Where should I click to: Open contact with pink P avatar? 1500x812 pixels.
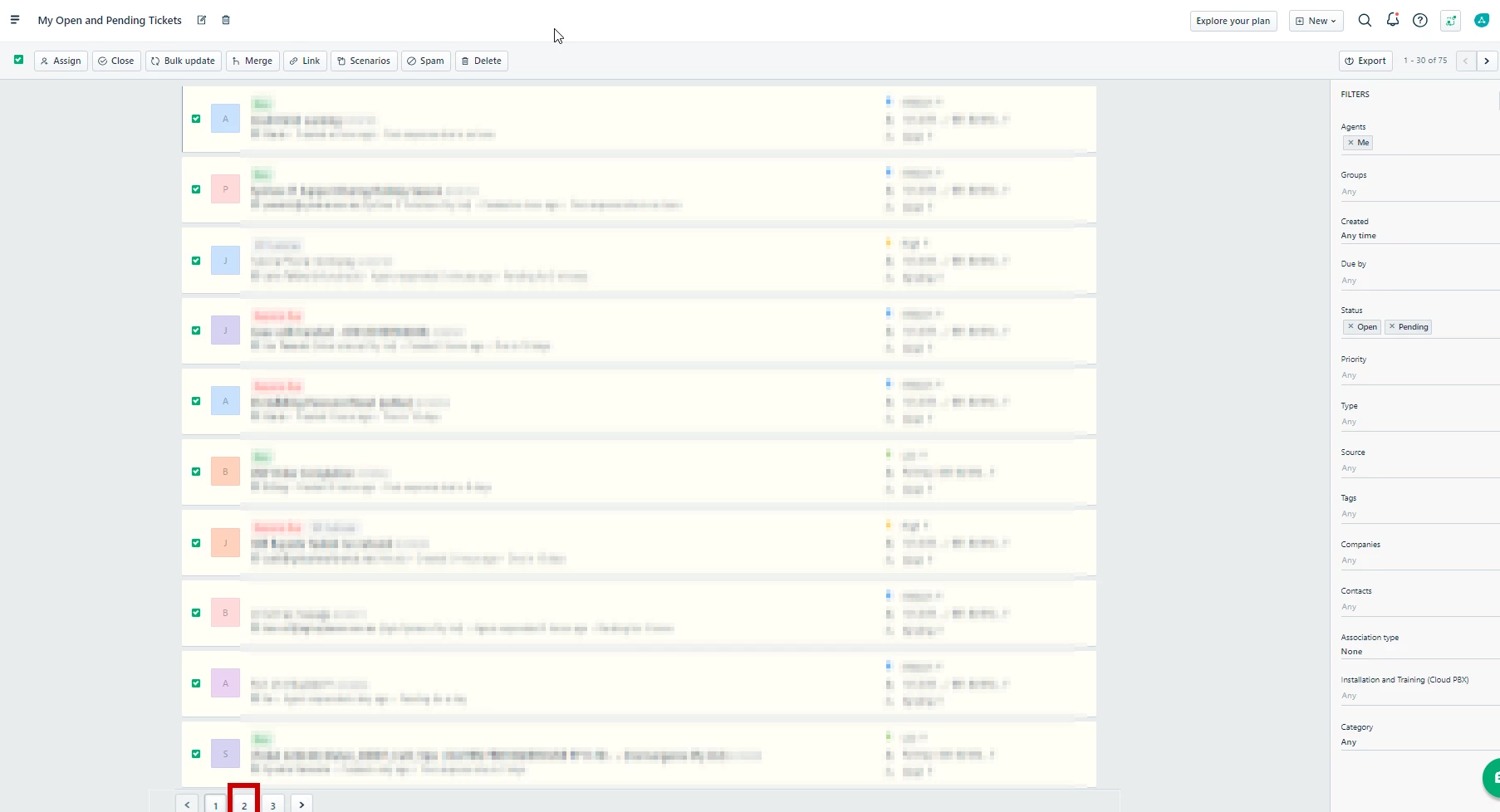(x=225, y=189)
